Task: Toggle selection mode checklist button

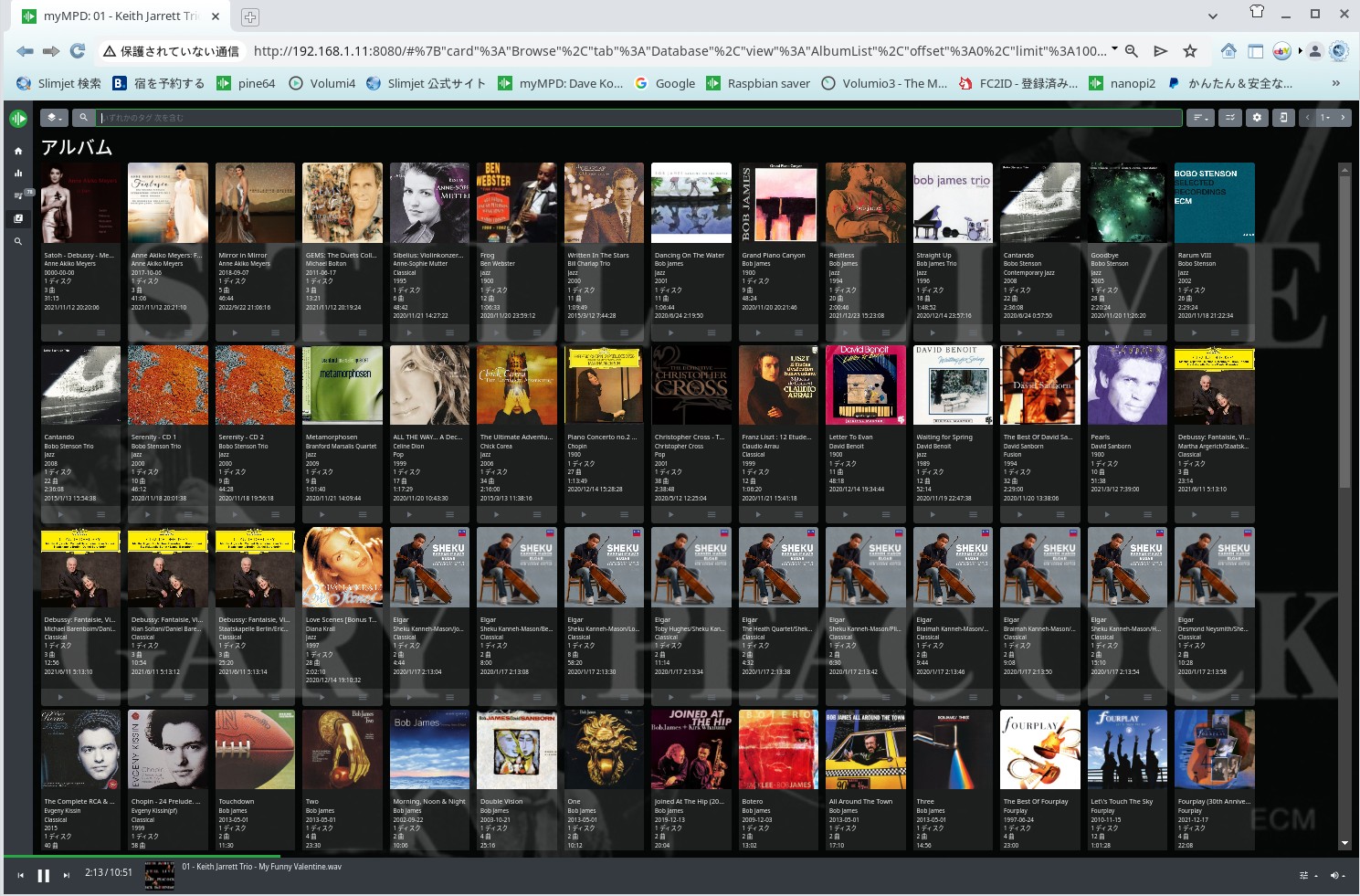Action: [1229, 118]
